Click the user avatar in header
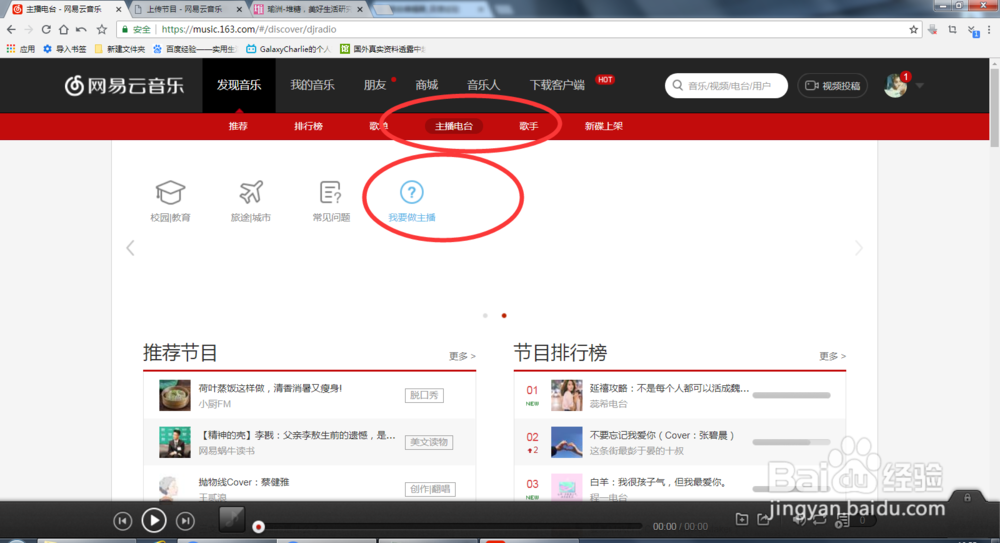The width and height of the screenshot is (1000, 543). tap(895, 86)
